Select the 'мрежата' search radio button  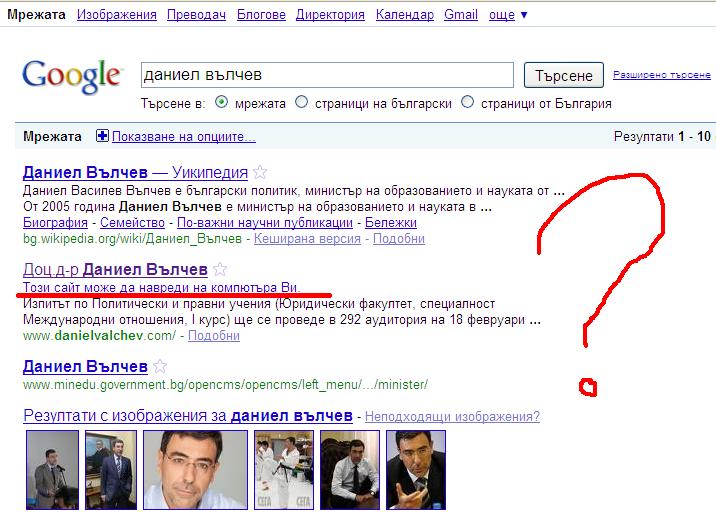pos(222,103)
